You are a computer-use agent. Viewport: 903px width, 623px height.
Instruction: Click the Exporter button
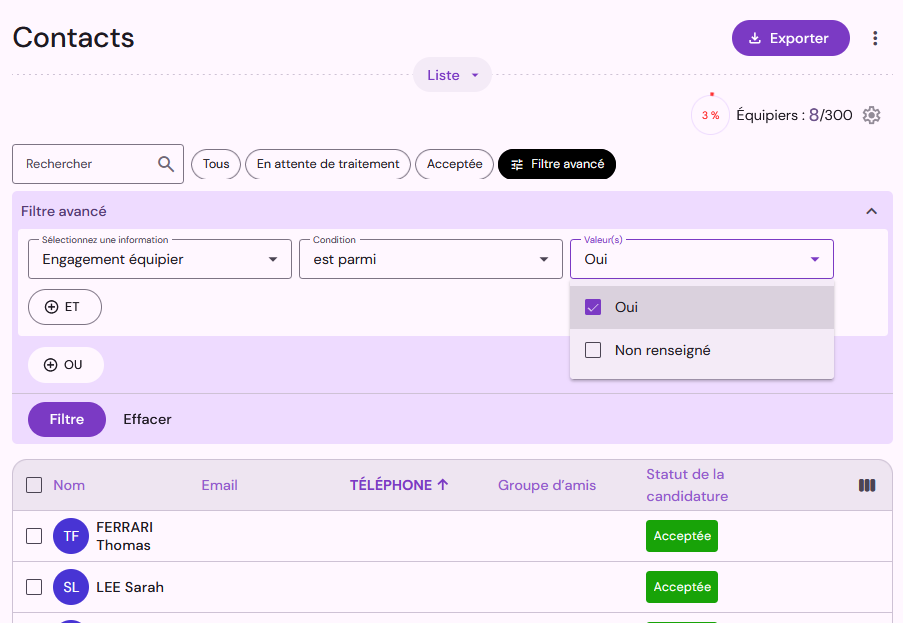(x=790, y=39)
